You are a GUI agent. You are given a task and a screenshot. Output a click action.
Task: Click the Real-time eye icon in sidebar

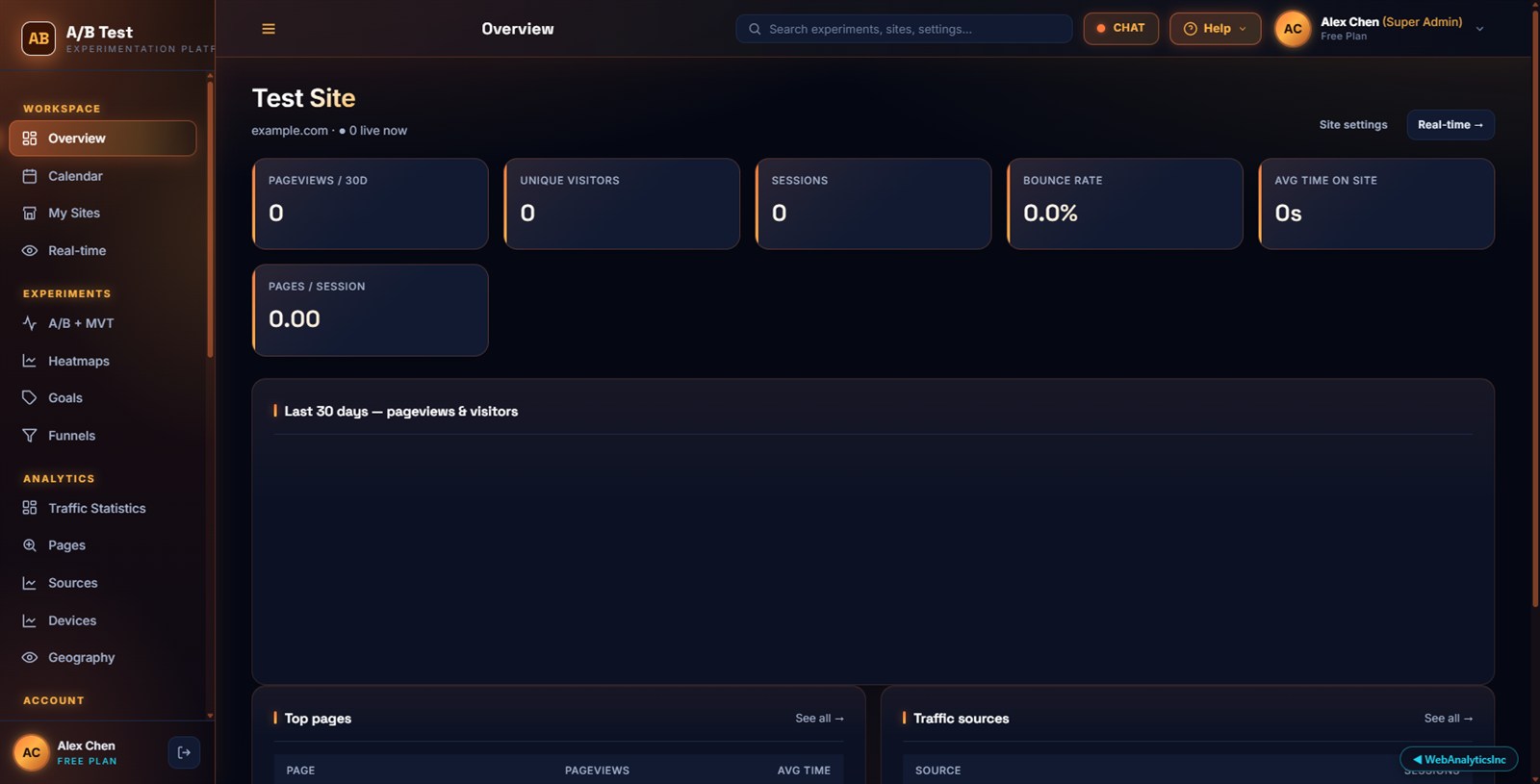point(30,250)
